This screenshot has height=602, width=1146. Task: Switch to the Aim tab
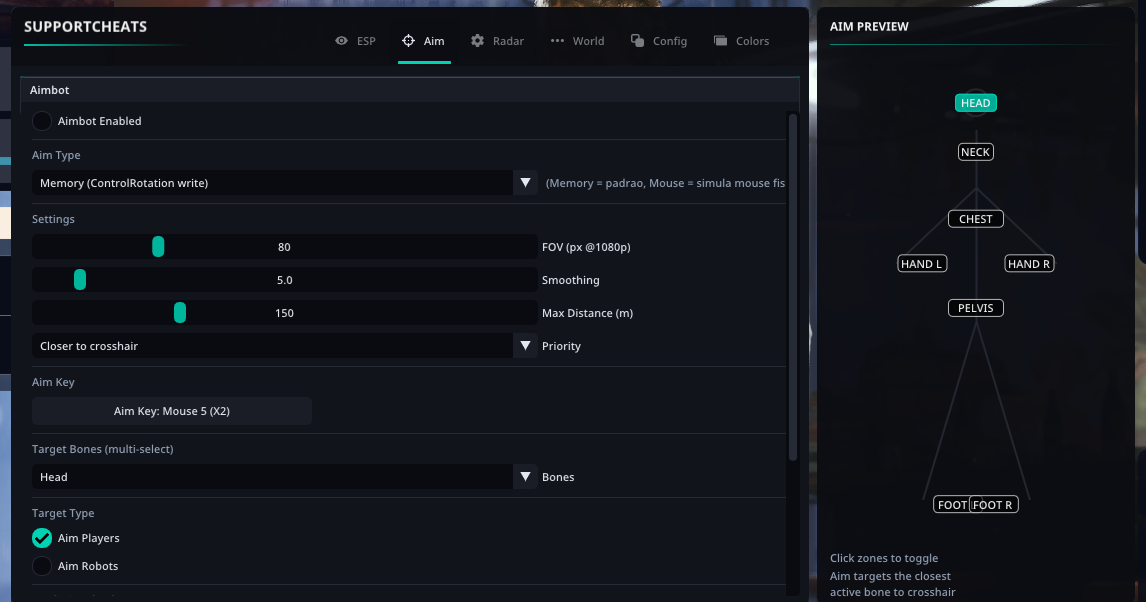point(424,41)
